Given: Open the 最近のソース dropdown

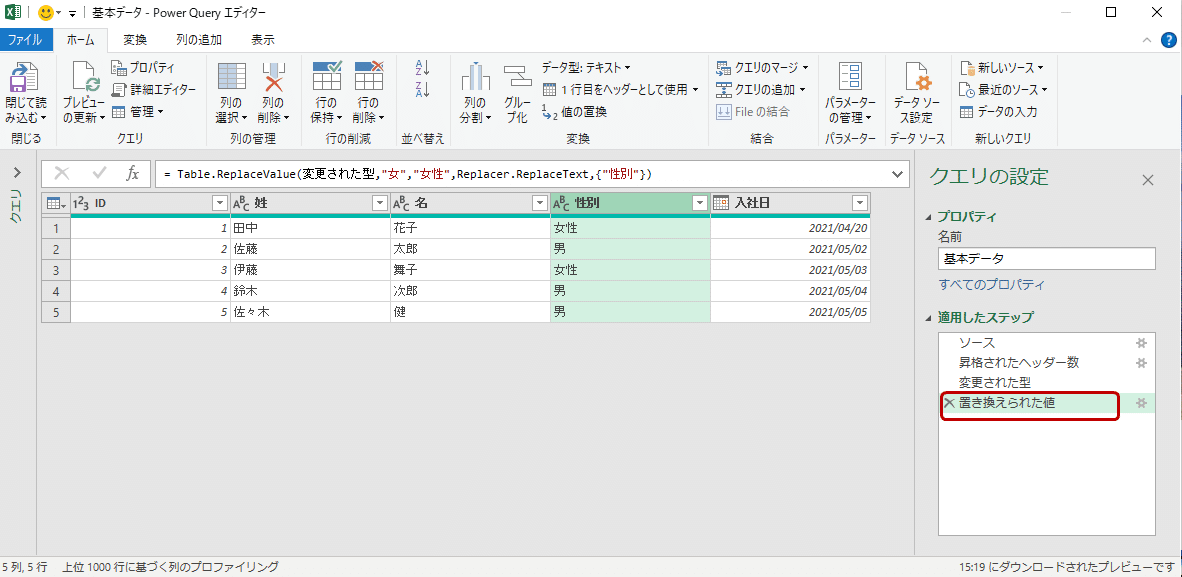Looking at the screenshot, I should pos(1003,90).
